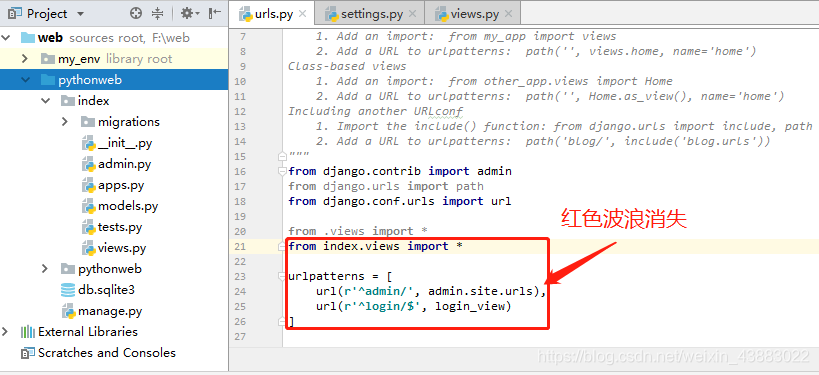Screen dimensions: 819x375
Task: Collapse the top-level pythonweb folder
Action: (25, 80)
